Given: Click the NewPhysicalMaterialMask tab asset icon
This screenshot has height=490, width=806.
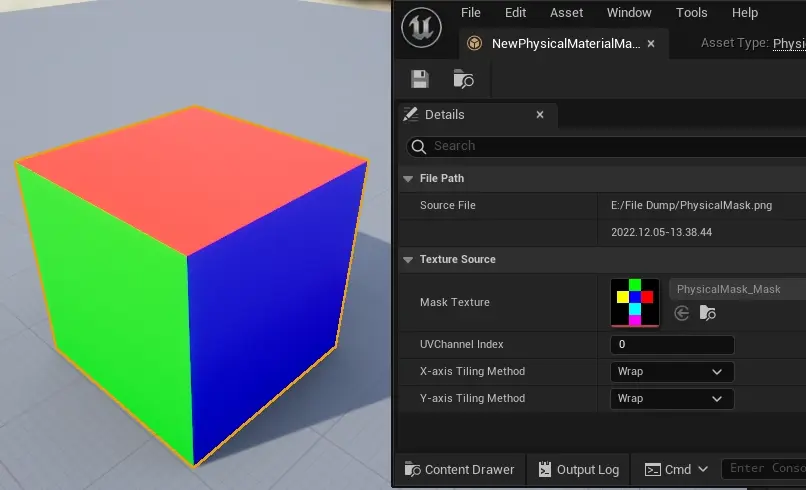Looking at the screenshot, I should 474,43.
